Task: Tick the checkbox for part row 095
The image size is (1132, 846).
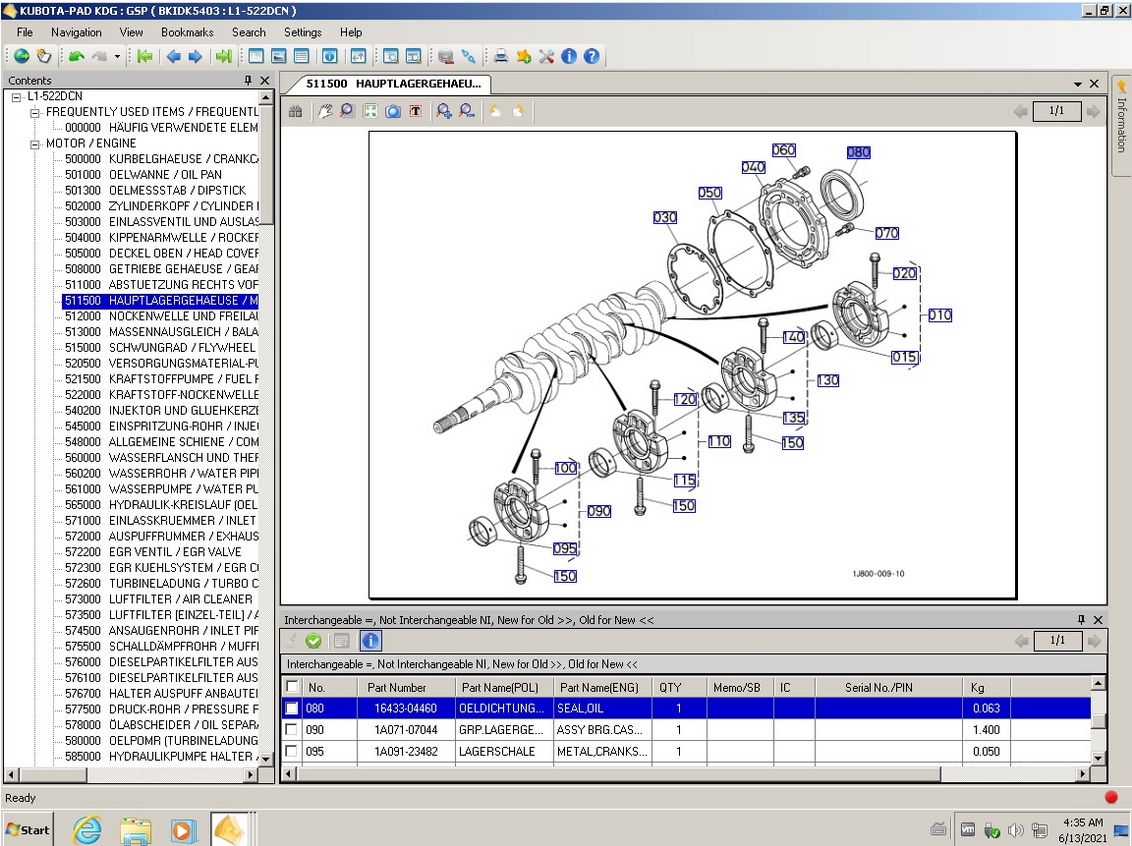Action: click(x=292, y=751)
